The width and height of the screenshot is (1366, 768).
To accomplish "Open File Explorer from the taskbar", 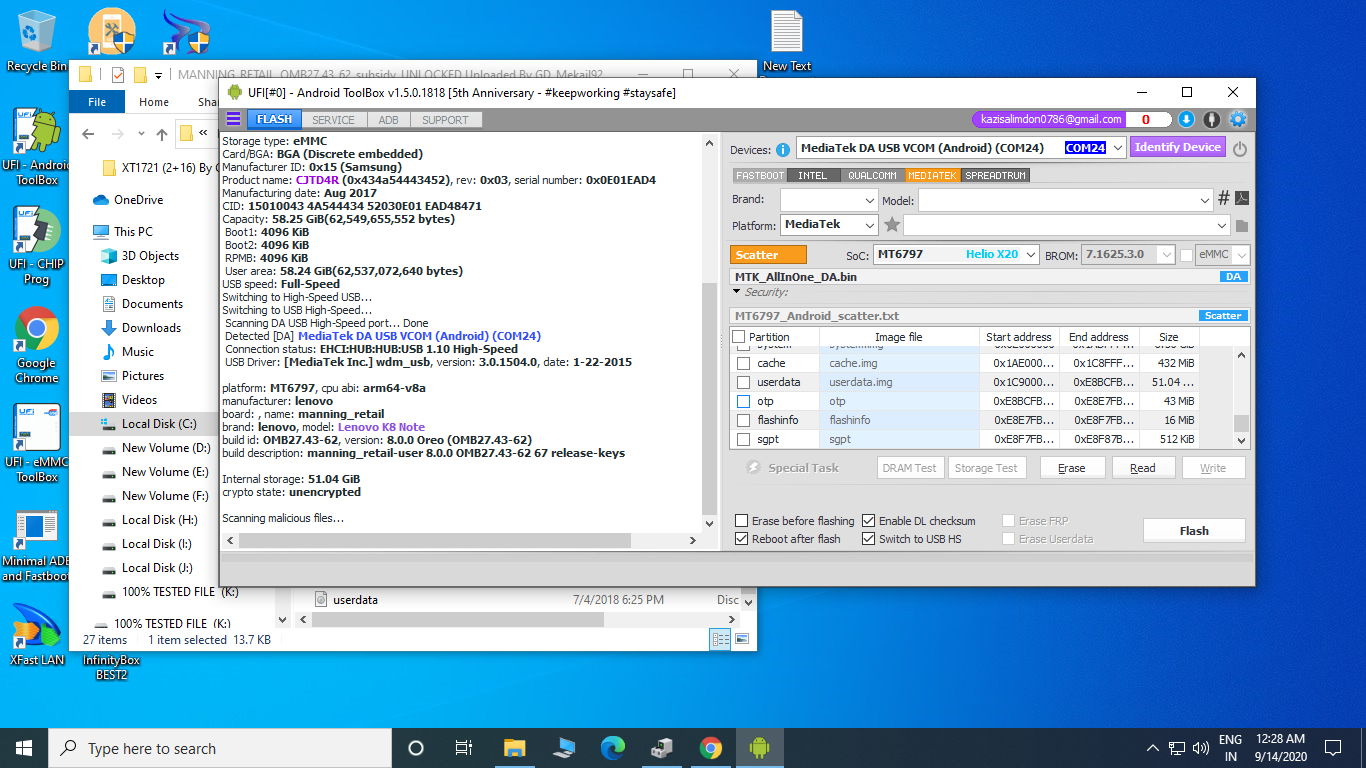I will 514,748.
